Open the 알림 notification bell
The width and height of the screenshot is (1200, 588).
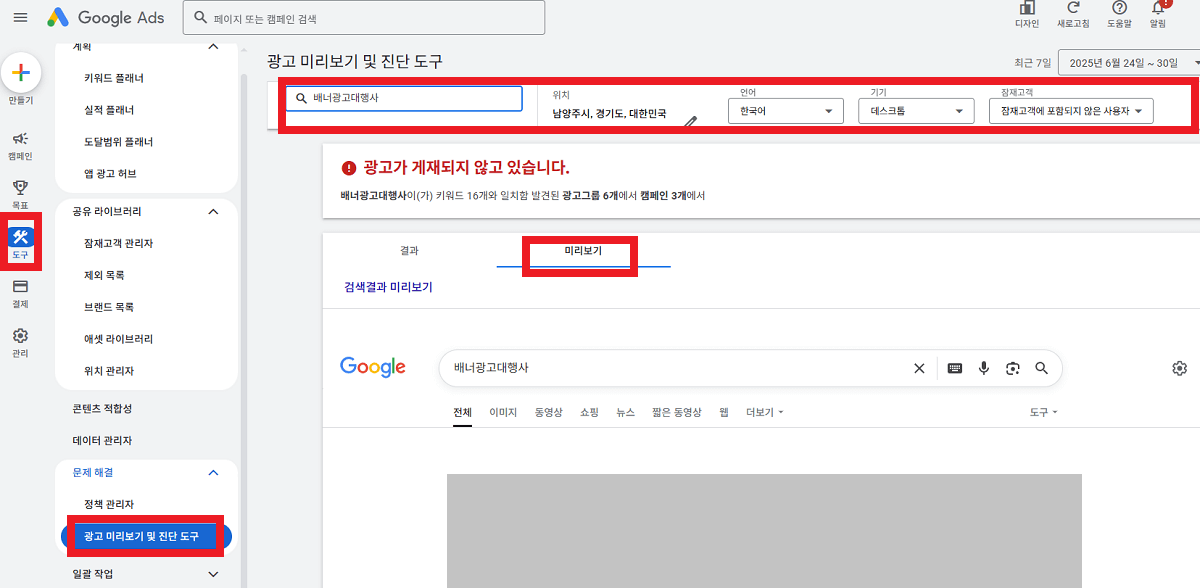point(1156,12)
